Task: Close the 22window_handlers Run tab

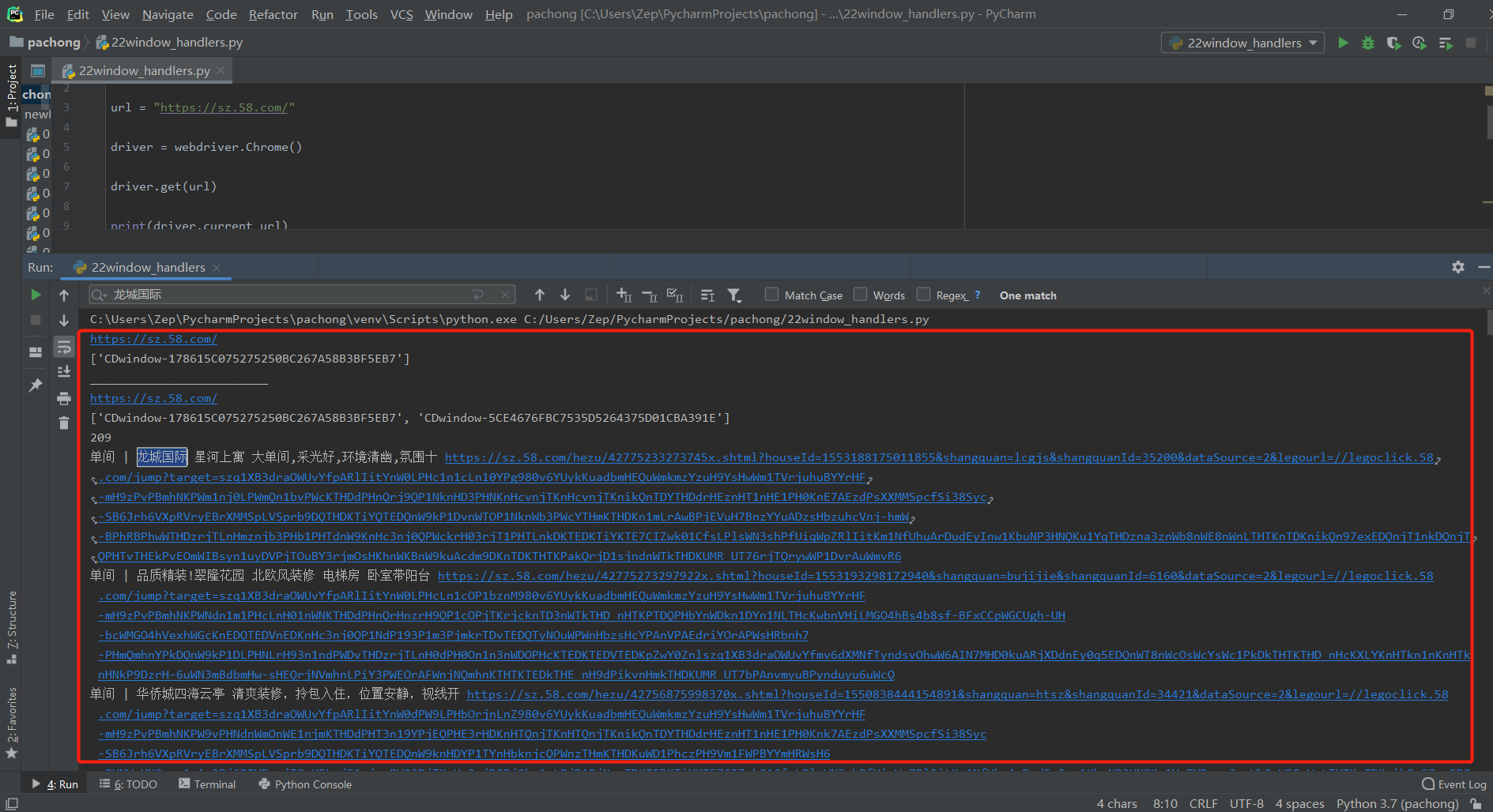Action: point(217,267)
